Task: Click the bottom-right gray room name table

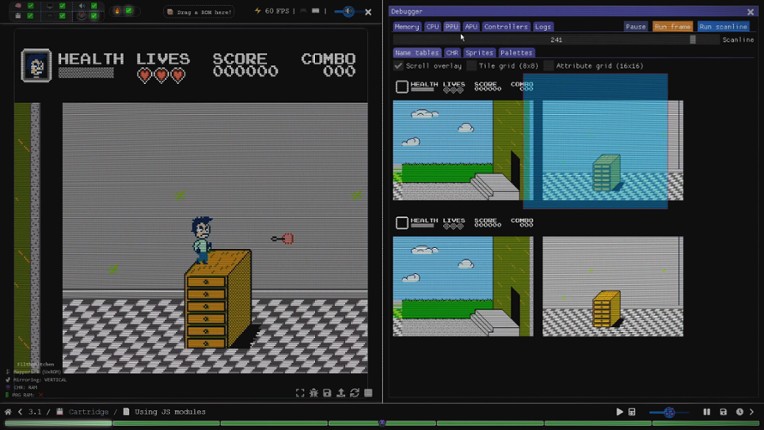Action: pyautogui.click(x=613, y=286)
